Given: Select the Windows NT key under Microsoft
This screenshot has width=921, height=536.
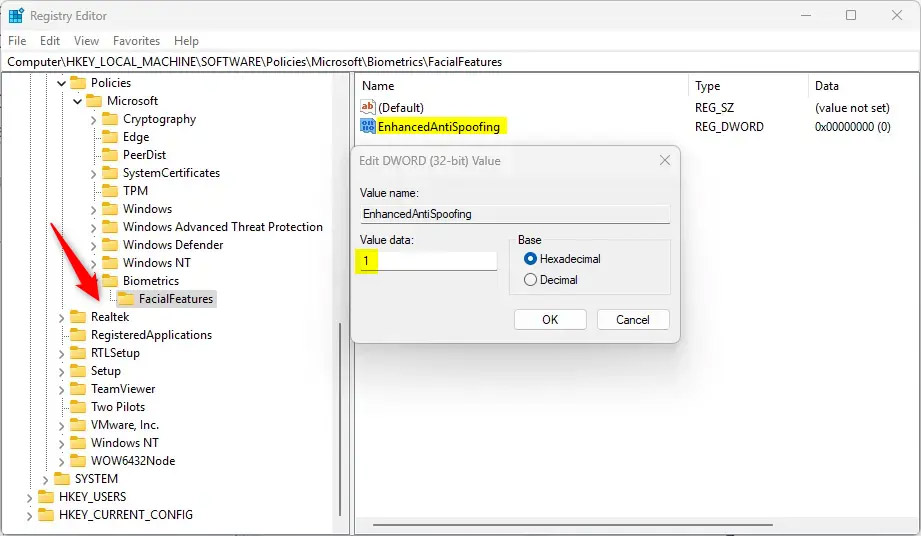Looking at the screenshot, I should pos(156,263).
